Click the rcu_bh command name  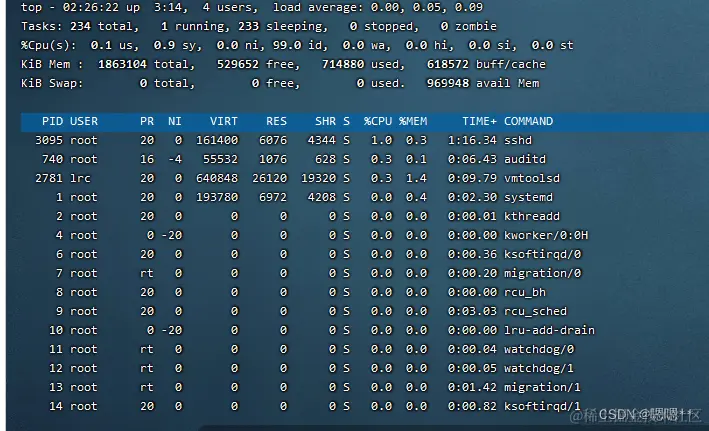click(x=525, y=292)
